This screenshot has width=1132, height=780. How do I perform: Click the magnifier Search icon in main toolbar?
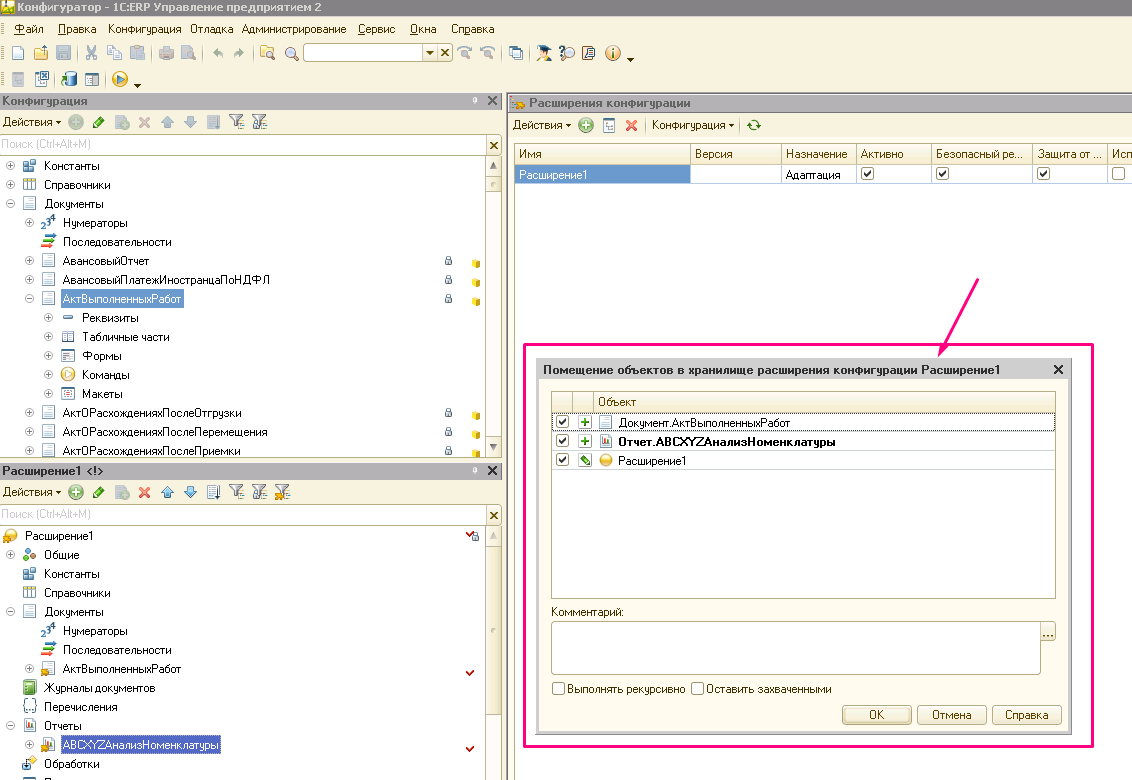click(x=292, y=53)
